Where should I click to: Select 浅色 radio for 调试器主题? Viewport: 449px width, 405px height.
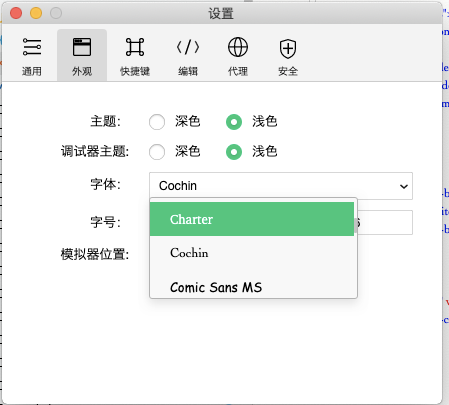(234, 152)
